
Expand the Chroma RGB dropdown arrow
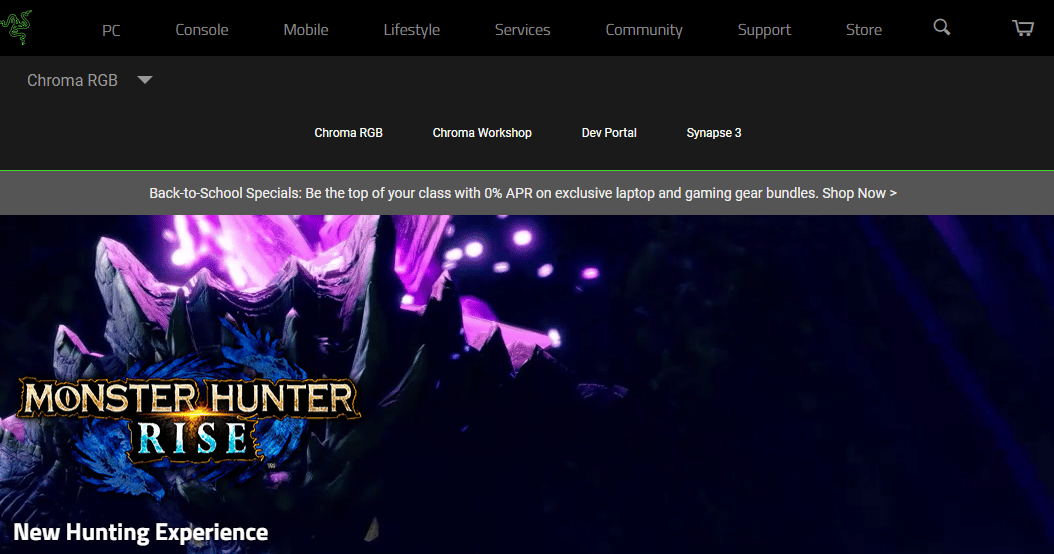click(x=145, y=80)
